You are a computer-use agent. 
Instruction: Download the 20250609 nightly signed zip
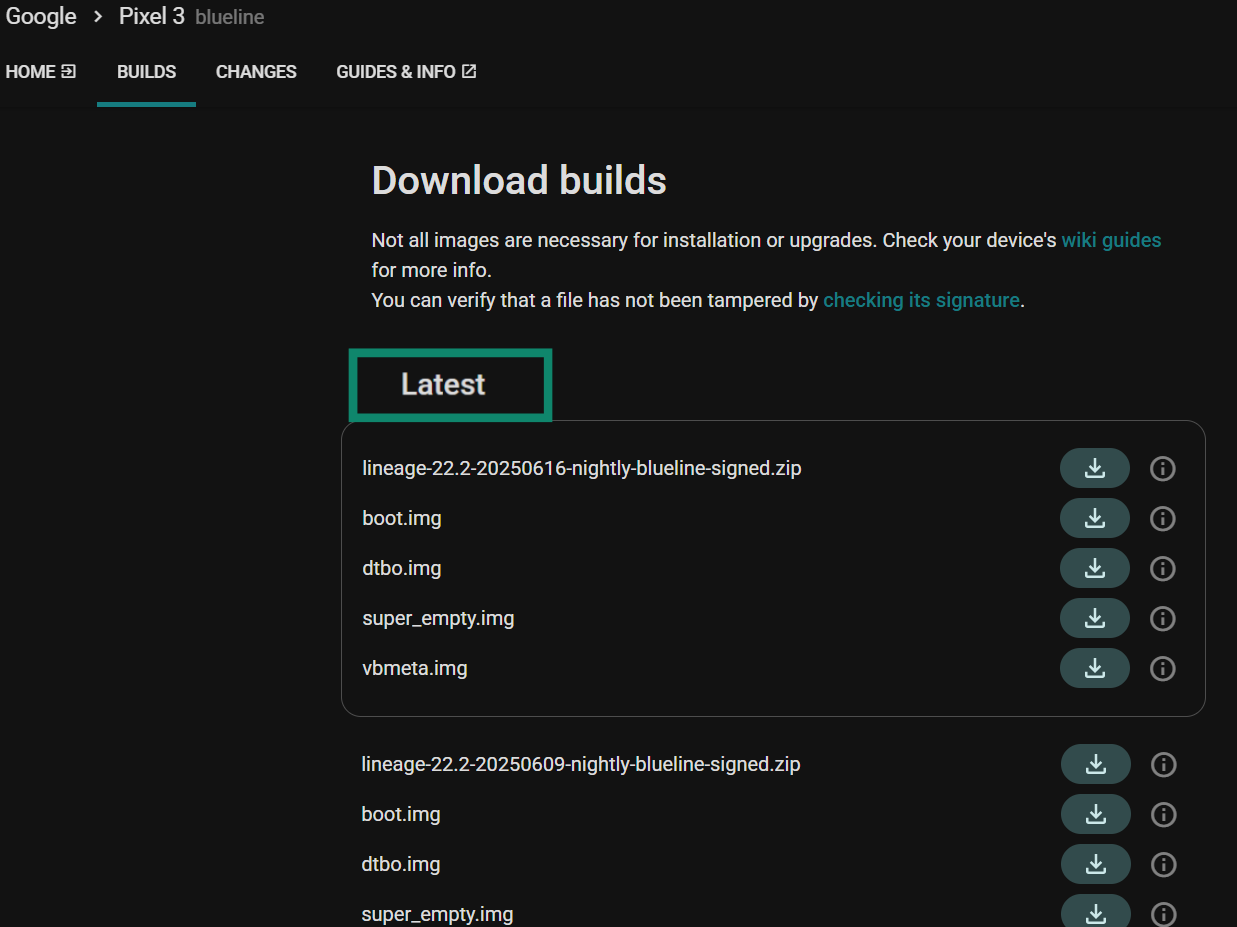pyautogui.click(x=1094, y=763)
